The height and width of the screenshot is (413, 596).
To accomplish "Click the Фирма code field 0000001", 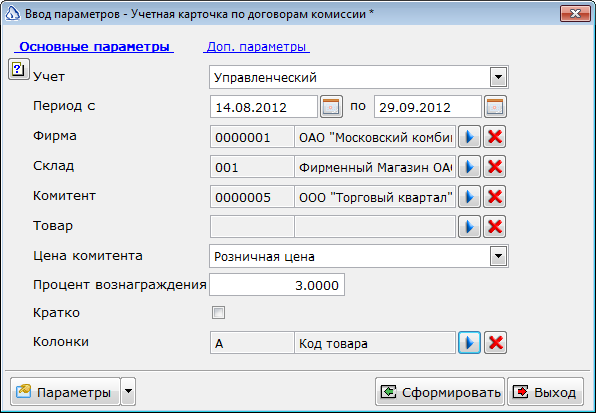I will pos(252,137).
